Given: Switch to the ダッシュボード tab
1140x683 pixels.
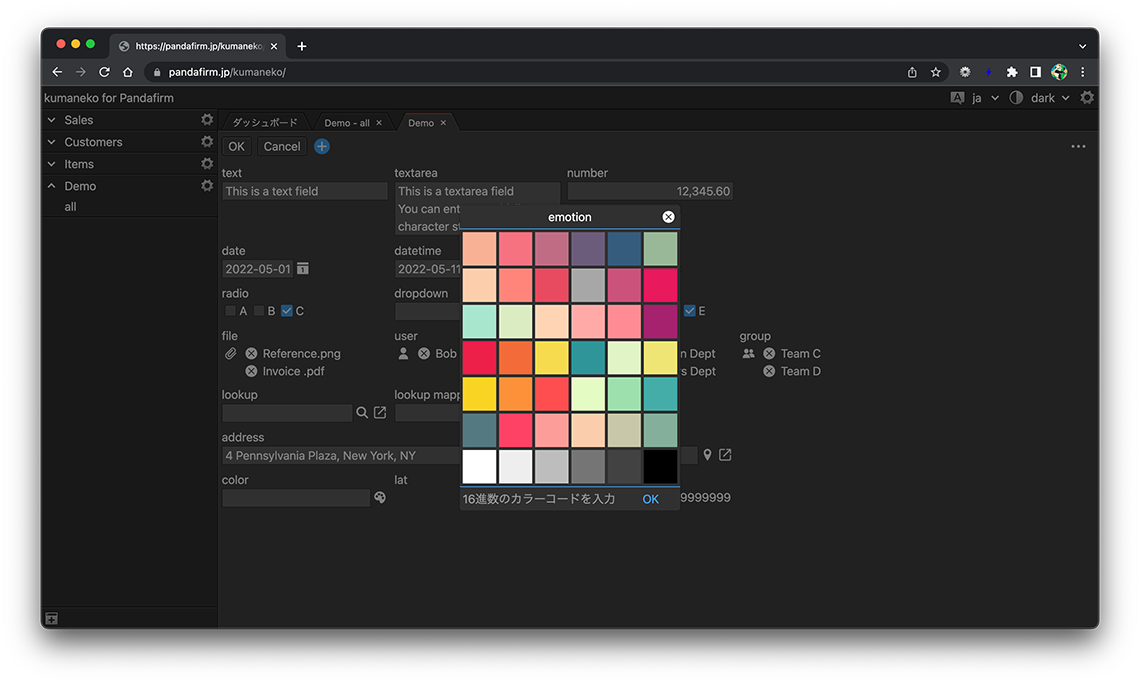Looking at the screenshot, I should (265, 123).
